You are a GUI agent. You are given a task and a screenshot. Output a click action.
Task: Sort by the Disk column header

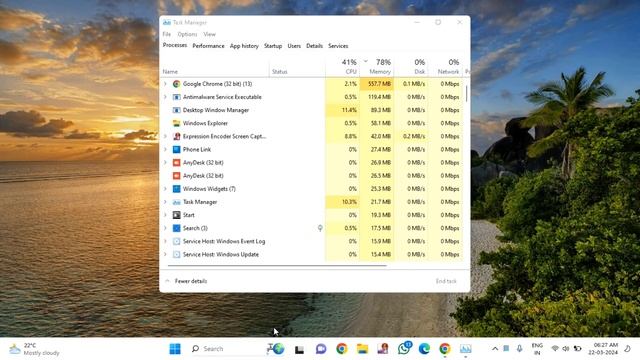(411, 67)
